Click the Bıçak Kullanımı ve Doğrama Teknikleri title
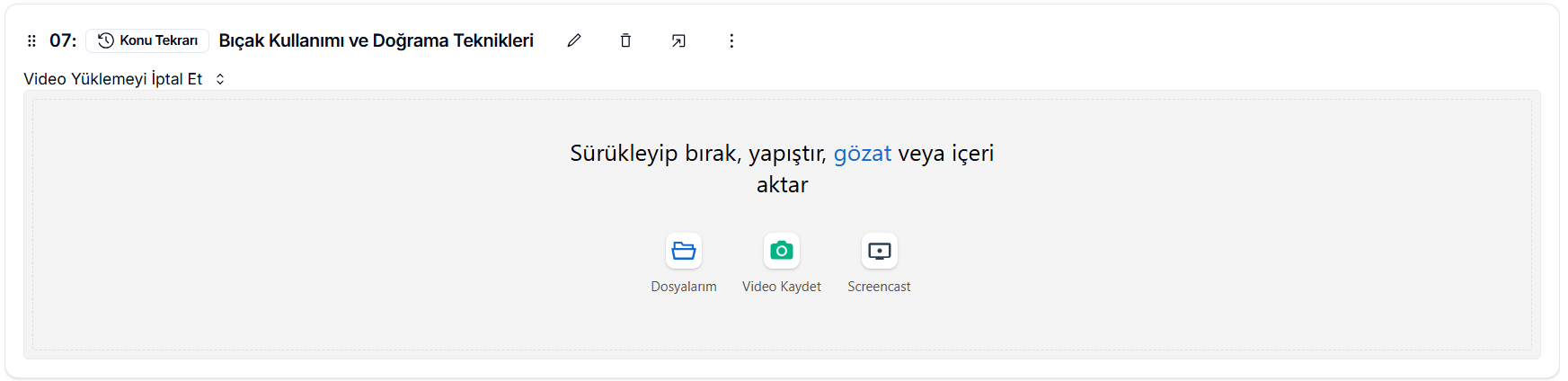 (376, 40)
